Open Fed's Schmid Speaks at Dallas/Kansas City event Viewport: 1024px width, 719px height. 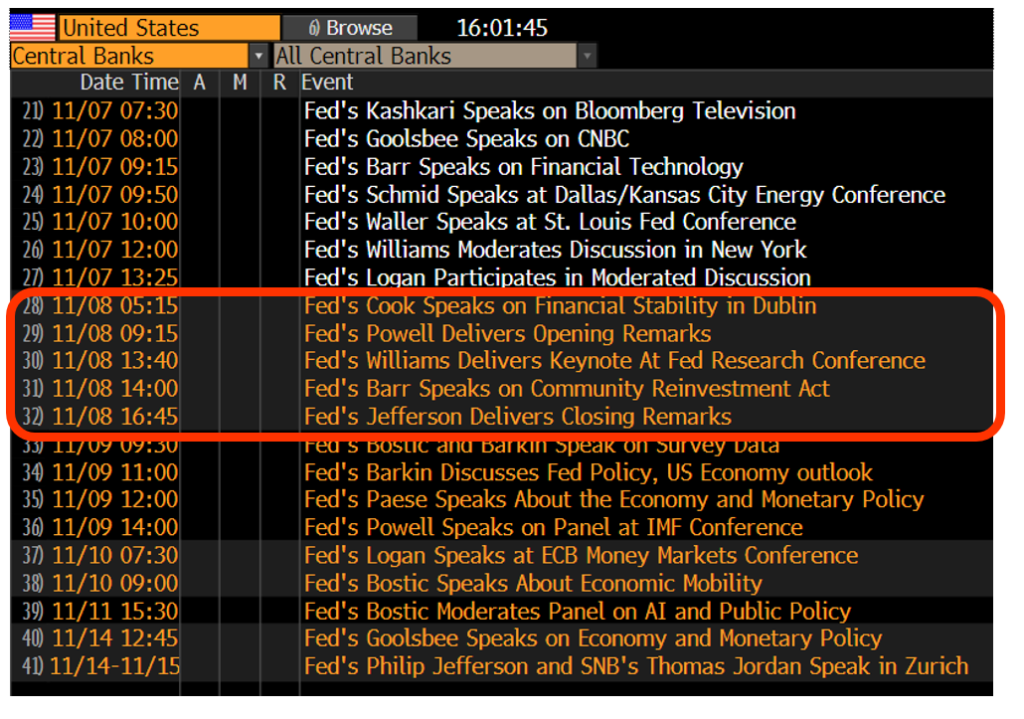pos(624,195)
